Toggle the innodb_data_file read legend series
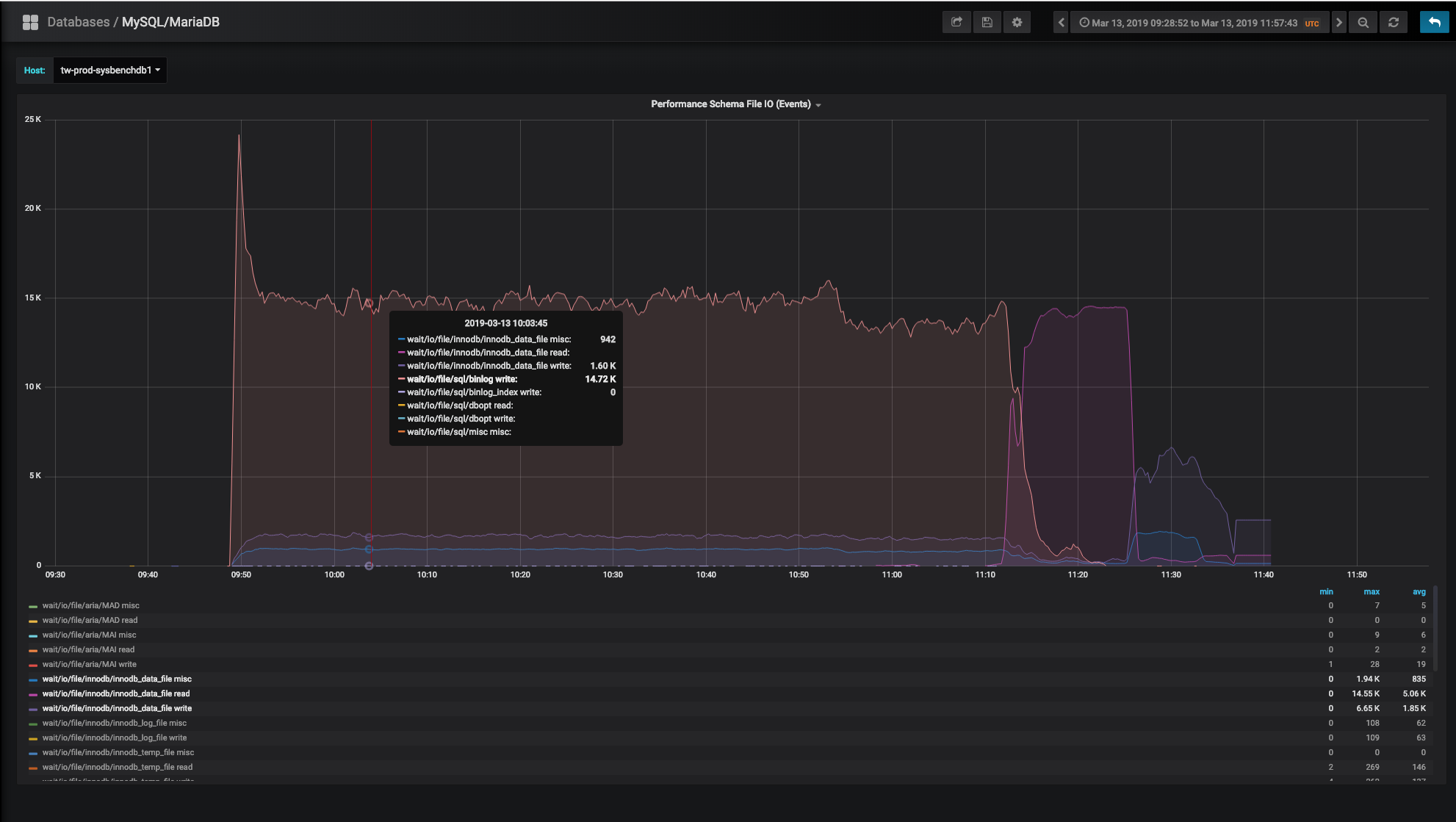1456x822 pixels. (115, 693)
